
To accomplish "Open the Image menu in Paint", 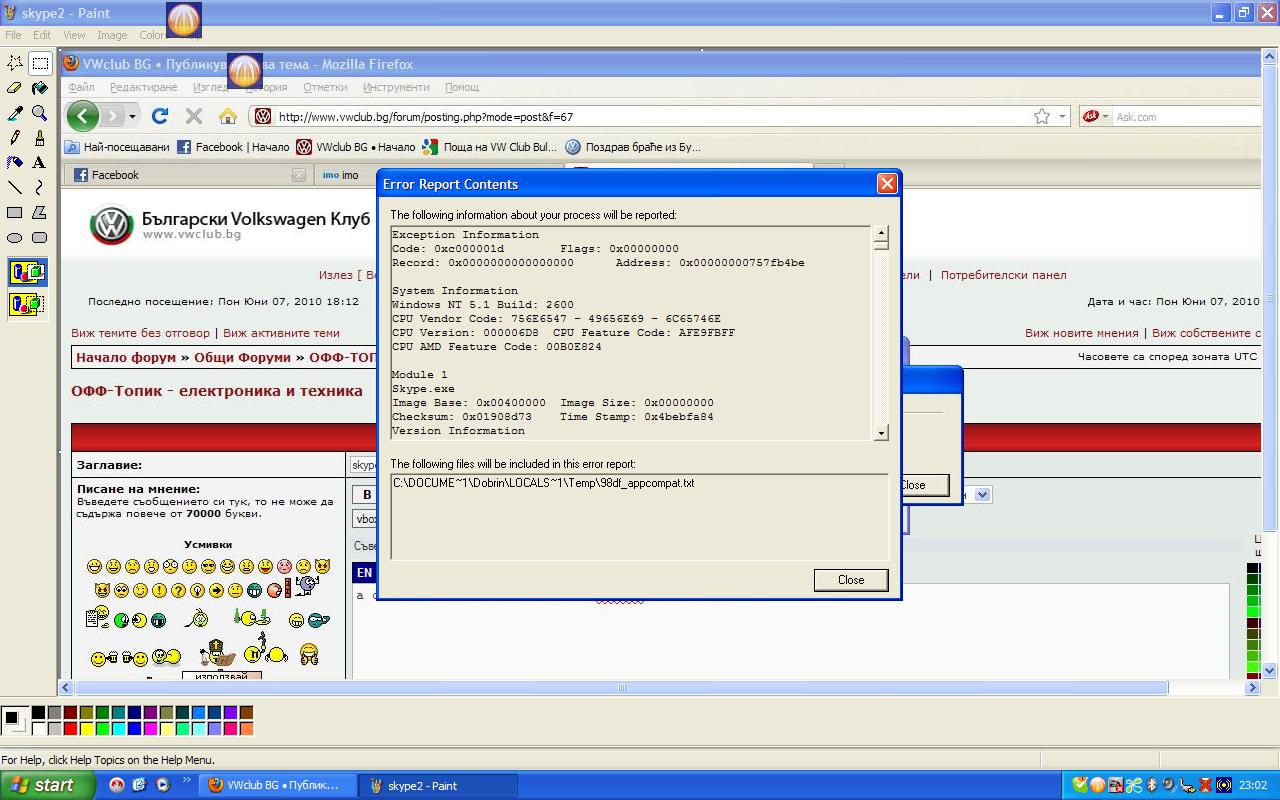I will 112,35.
